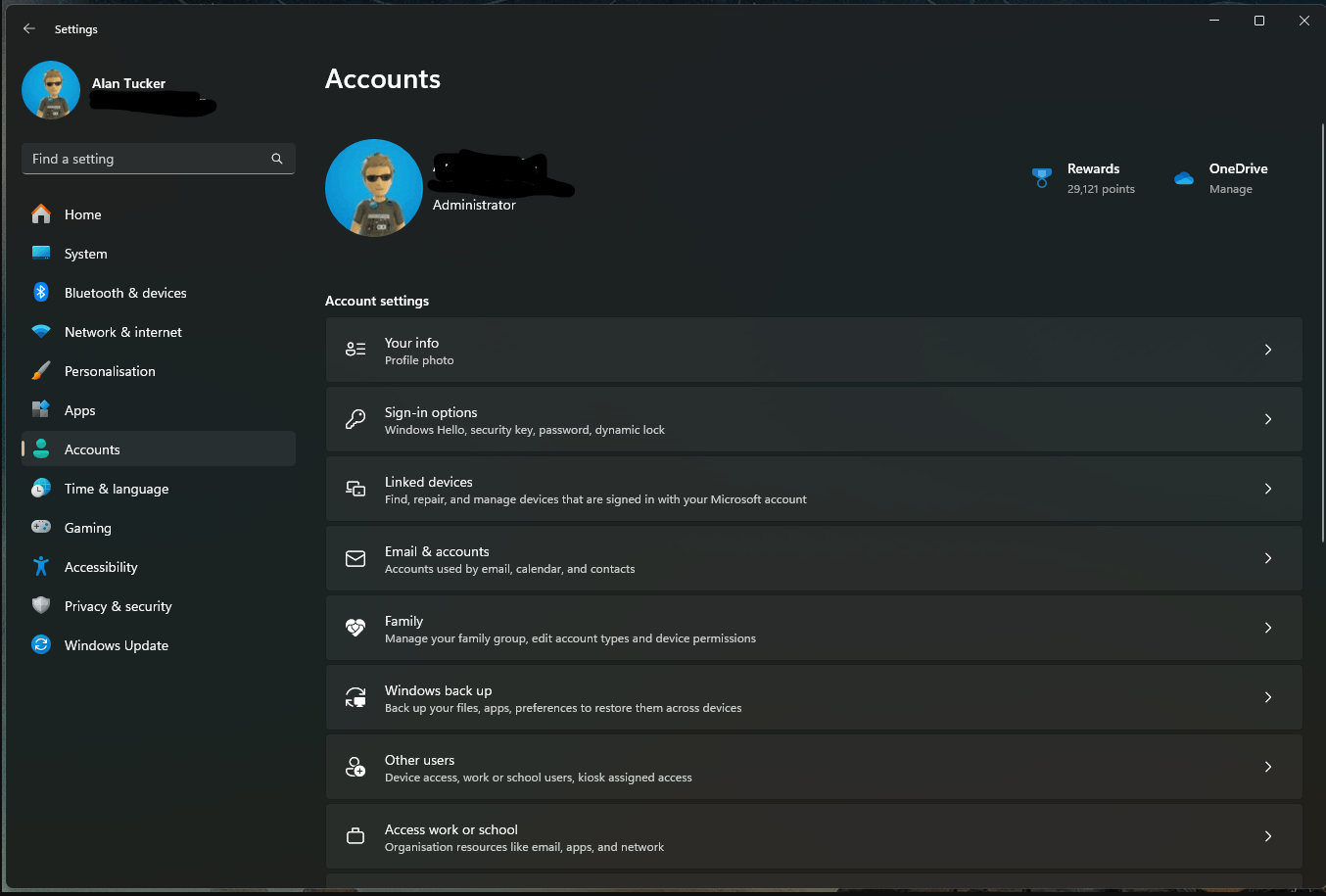Open Your info title text
Viewport: 1326px width, 896px height.
point(411,343)
